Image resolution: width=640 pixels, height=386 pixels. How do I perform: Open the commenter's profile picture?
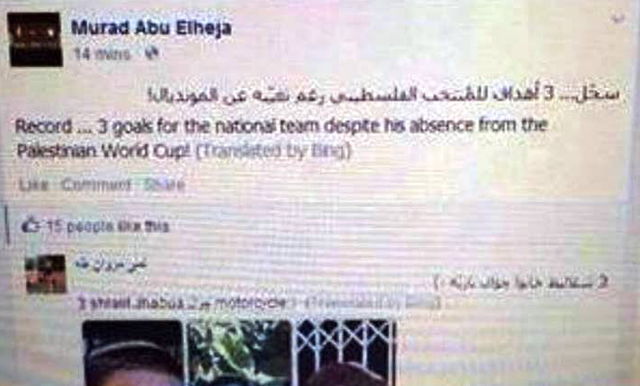point(45,274)
